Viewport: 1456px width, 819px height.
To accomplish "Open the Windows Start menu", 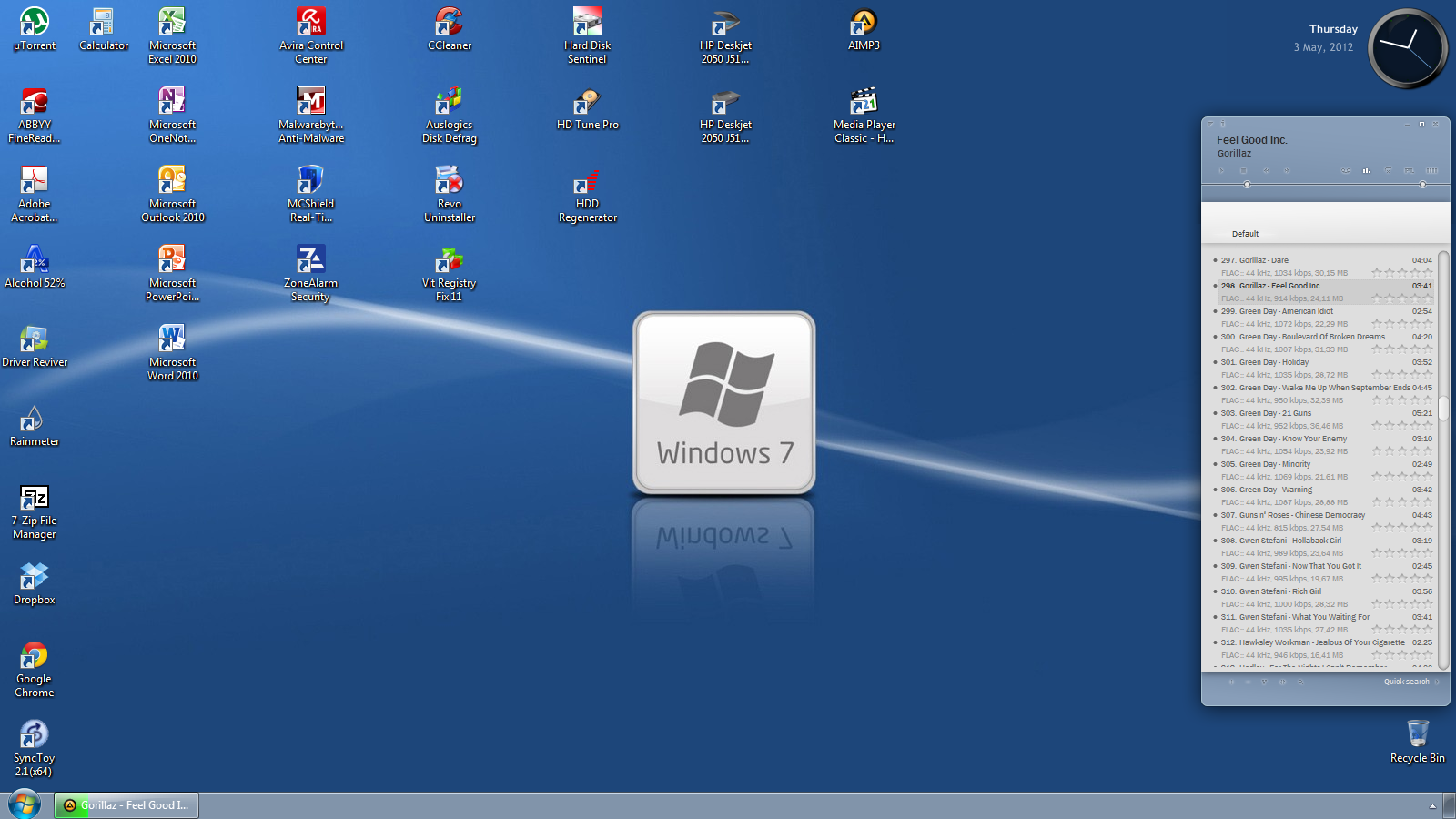I will [25, 805].
